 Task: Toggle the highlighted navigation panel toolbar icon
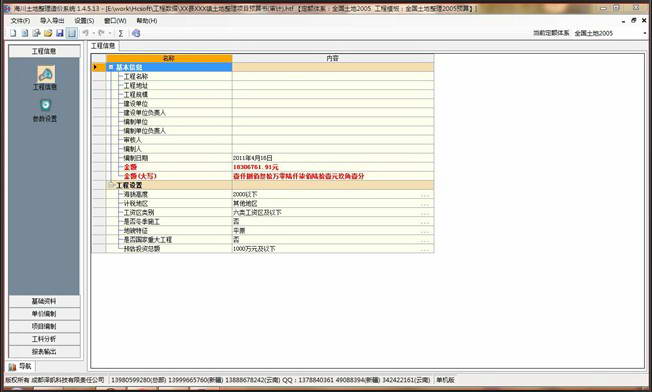[x=72, y=33]
